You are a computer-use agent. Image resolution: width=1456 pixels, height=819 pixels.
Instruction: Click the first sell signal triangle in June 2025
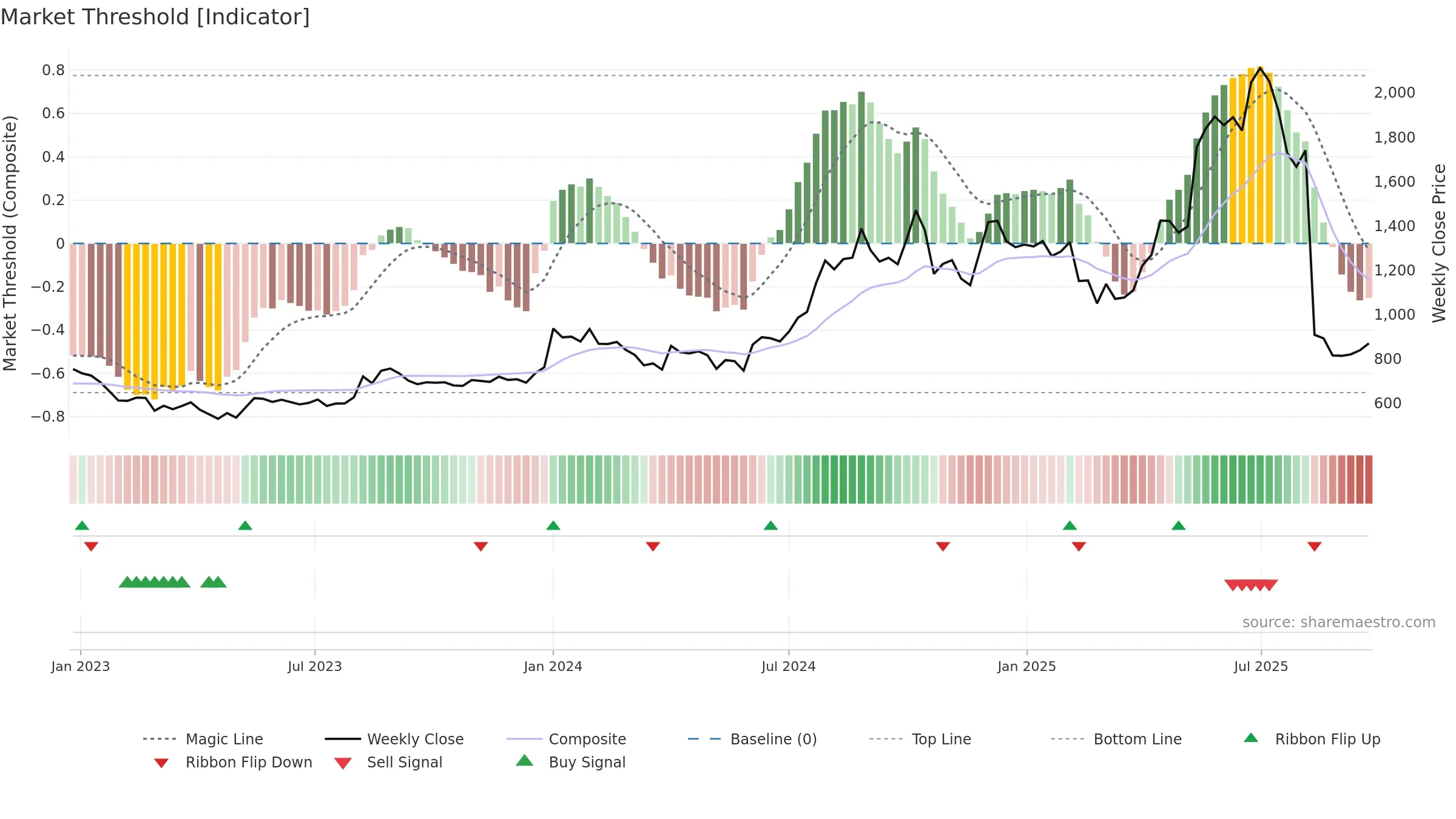point(1232,585)
